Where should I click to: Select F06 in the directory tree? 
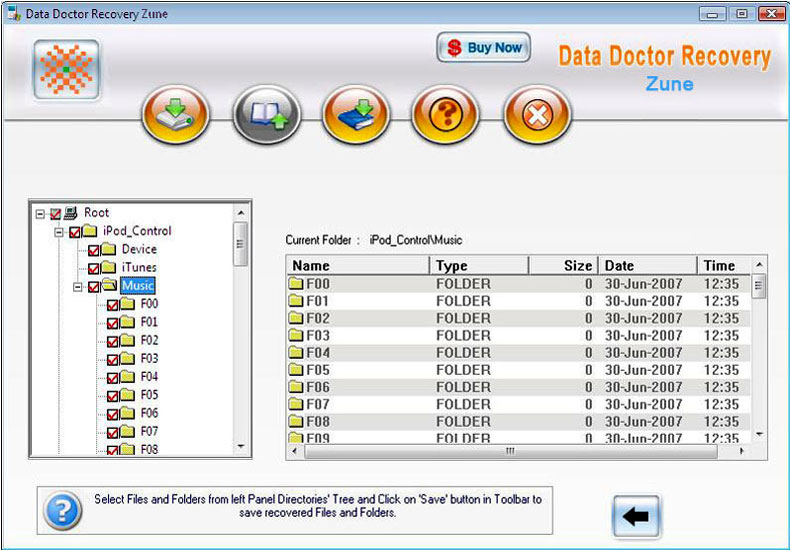tap(149, 413)
